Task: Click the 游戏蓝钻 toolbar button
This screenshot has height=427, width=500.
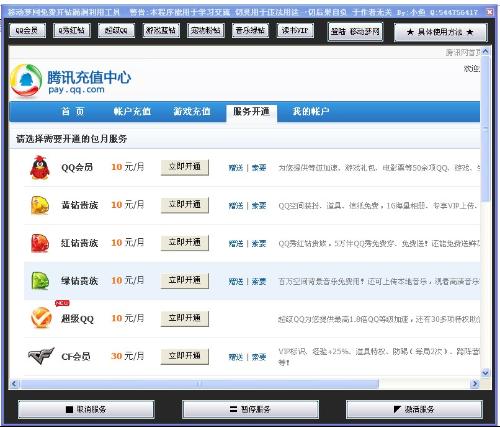Action: 161,31
